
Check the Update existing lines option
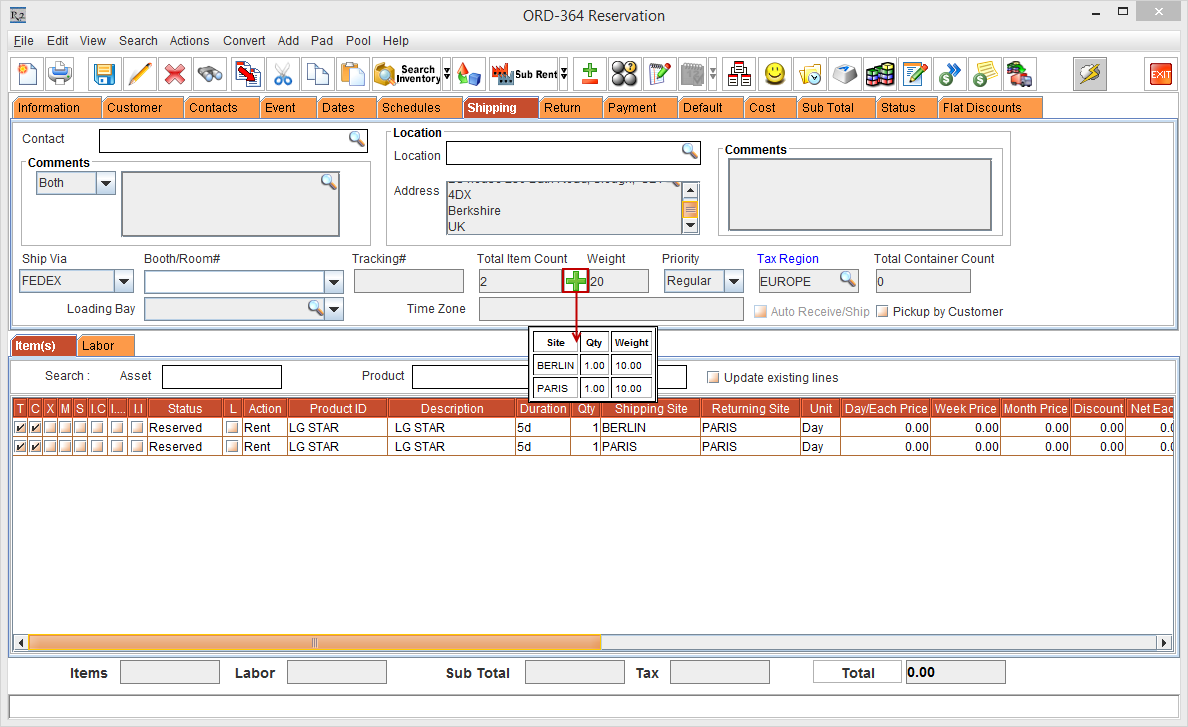(x=713, y=376)
